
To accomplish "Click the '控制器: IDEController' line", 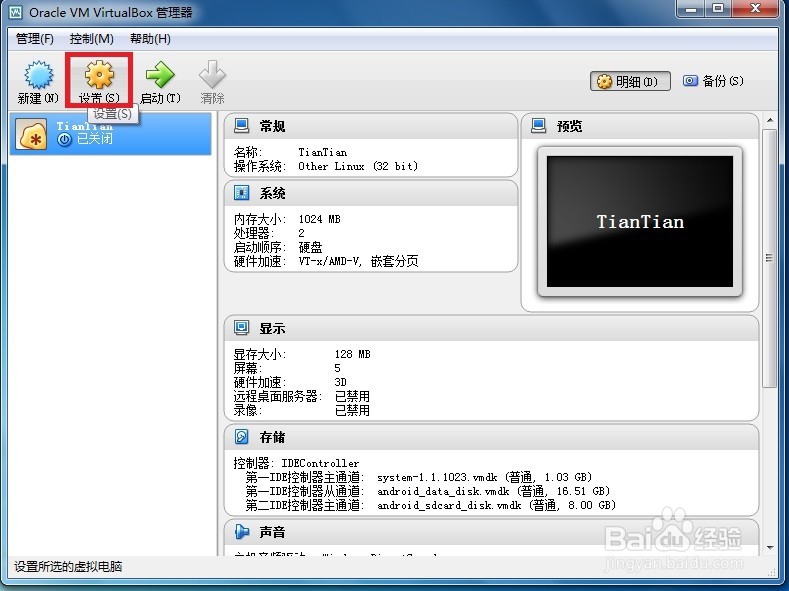I will [296, 463].
